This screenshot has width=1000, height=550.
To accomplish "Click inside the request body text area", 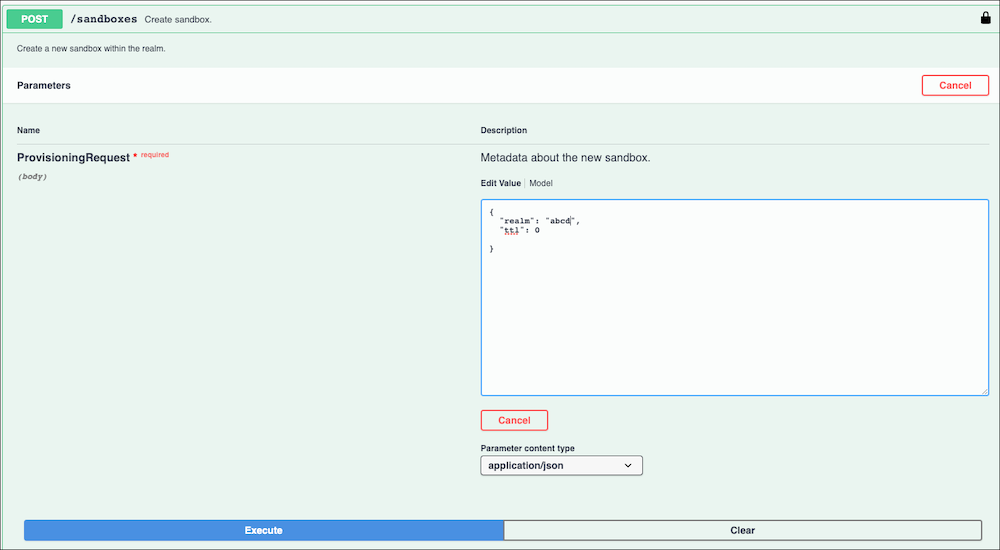I will point(735,297).
